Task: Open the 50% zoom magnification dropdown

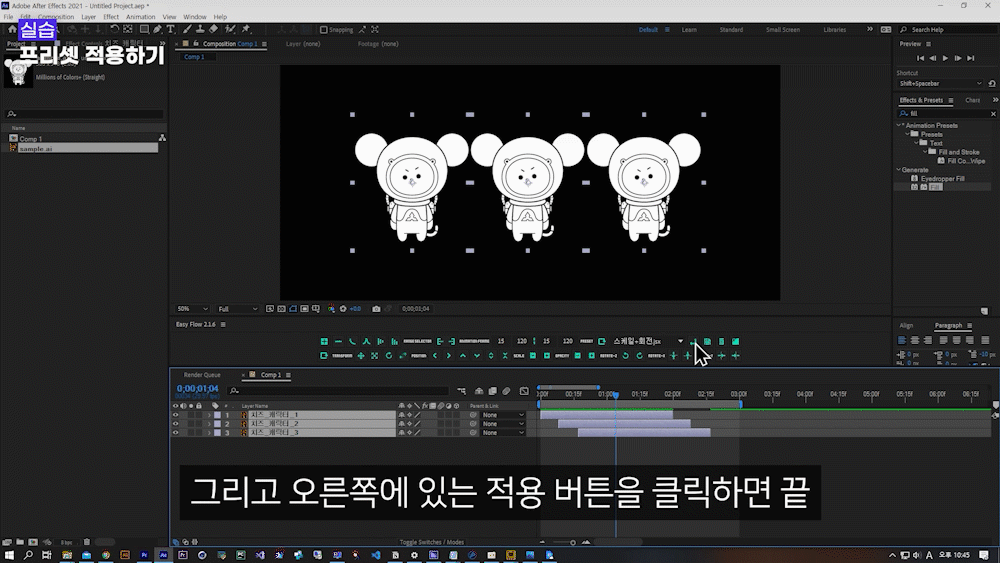Action: pyautogui.click(x=193, y=309)
